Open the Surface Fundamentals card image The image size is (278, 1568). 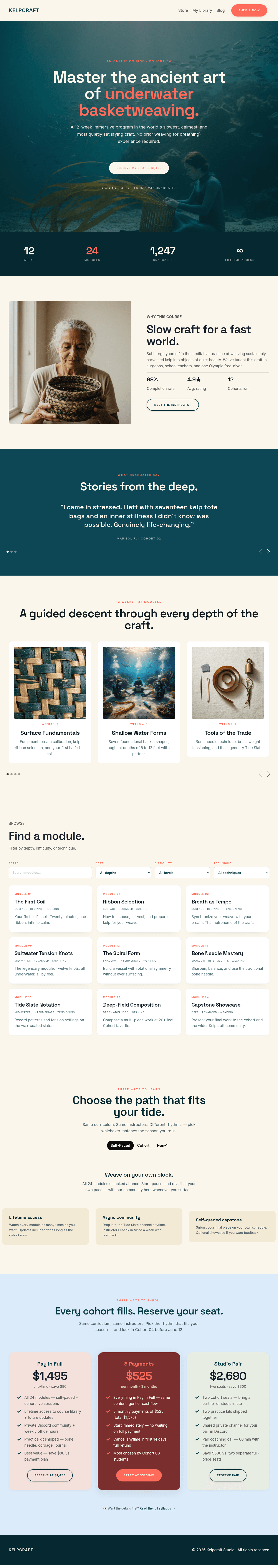(x=50, y=682)
